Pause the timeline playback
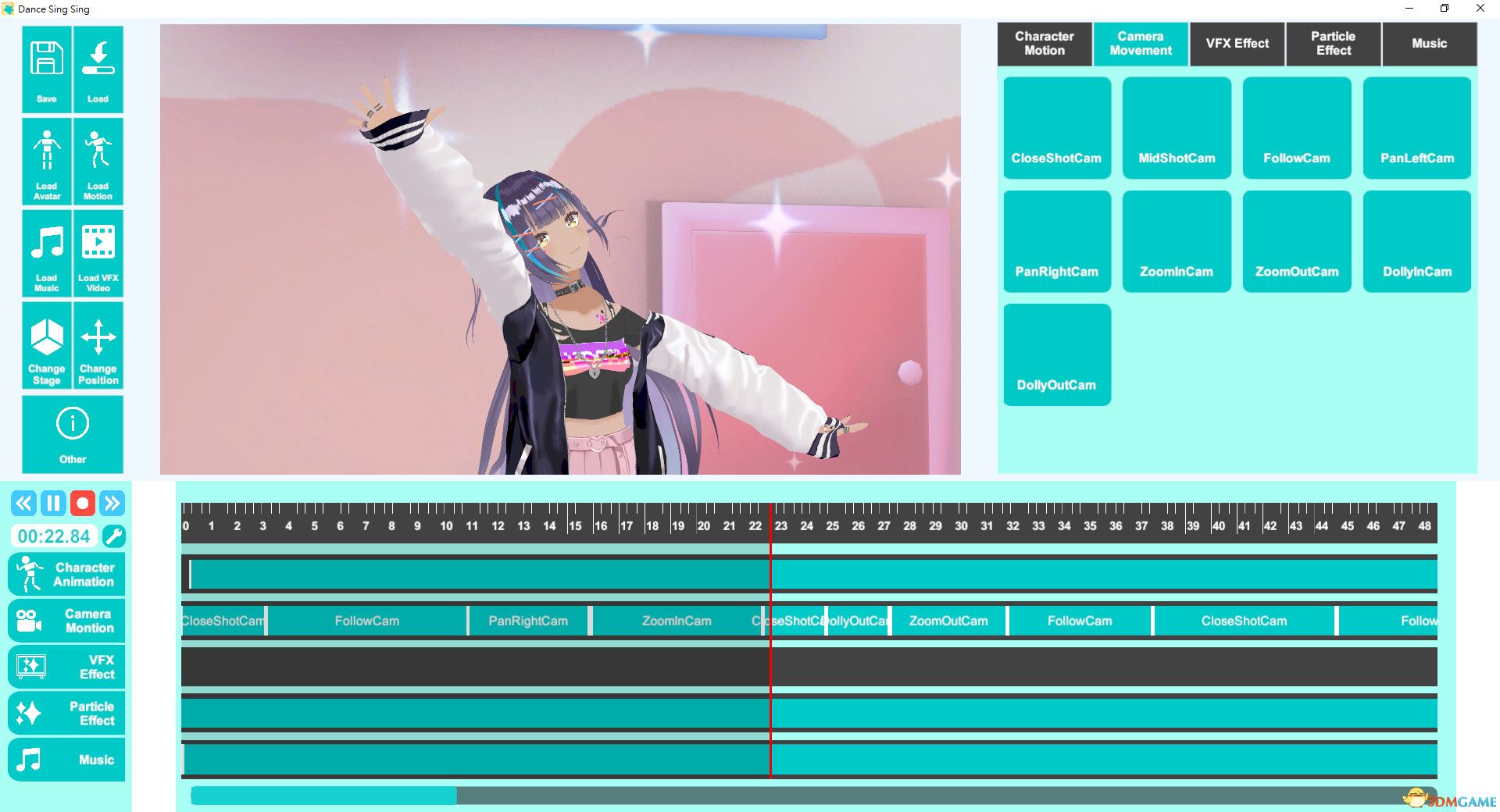The height and width of the screenshot is (812, 1500). (53, 504)
